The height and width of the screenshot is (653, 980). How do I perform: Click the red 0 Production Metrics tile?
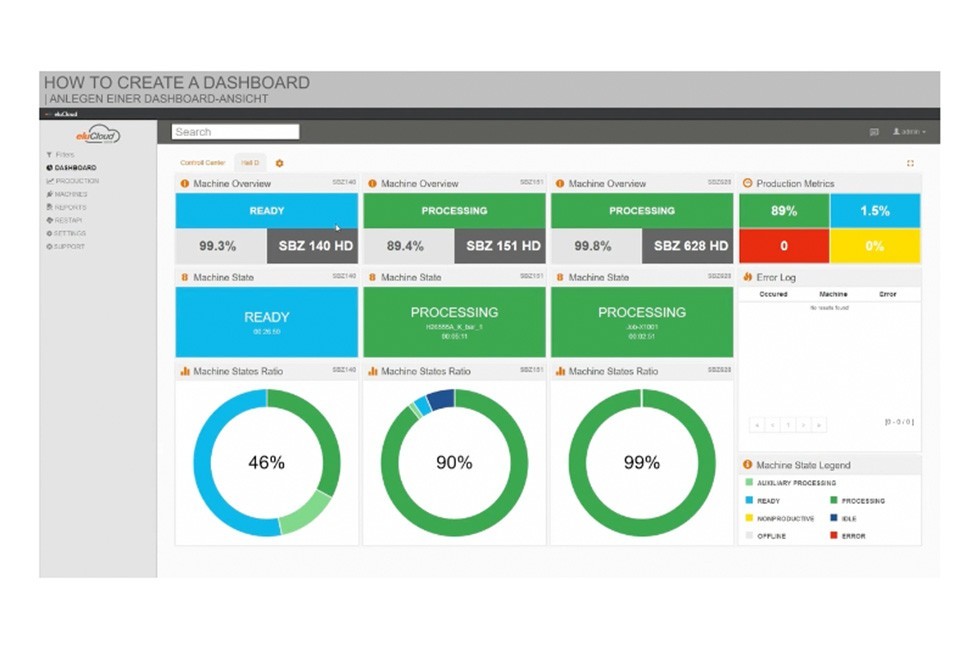click(x=784, y=246)
